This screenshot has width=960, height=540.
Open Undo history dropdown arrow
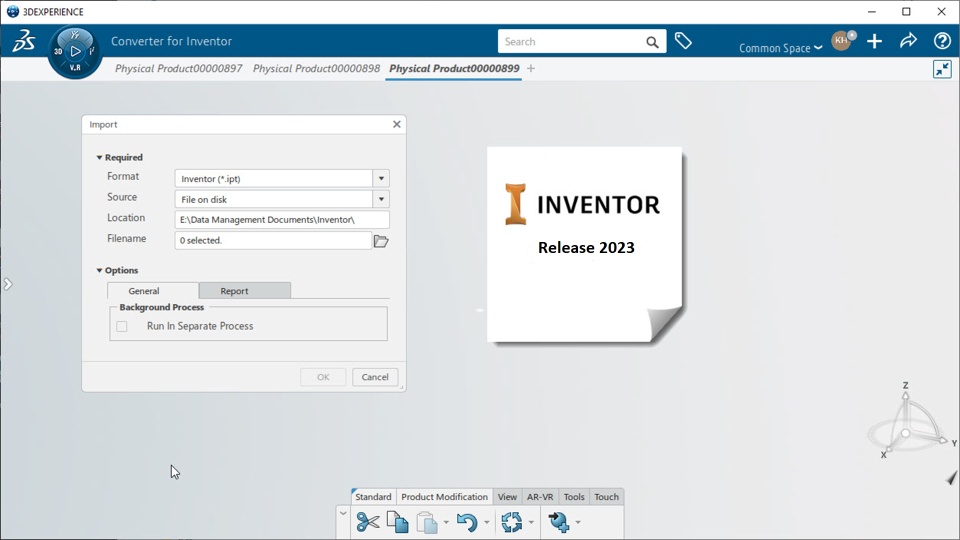487,522
